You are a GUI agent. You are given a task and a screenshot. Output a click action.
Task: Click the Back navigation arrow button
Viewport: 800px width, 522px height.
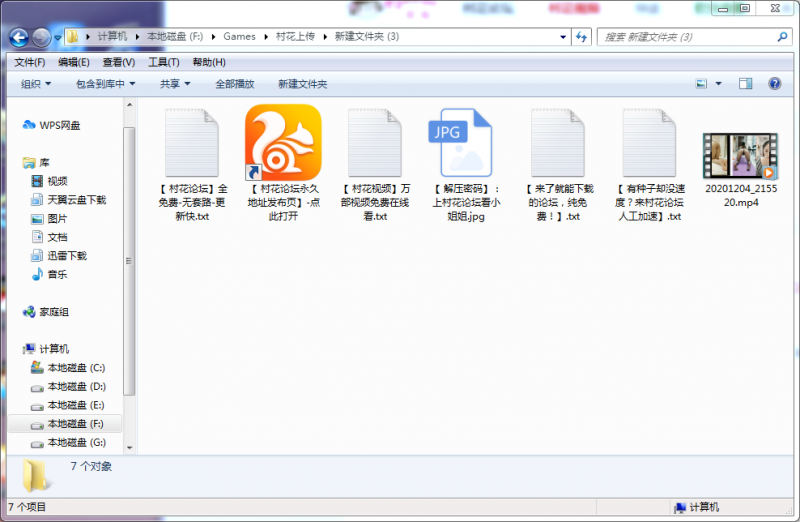(x=18, y=37)
